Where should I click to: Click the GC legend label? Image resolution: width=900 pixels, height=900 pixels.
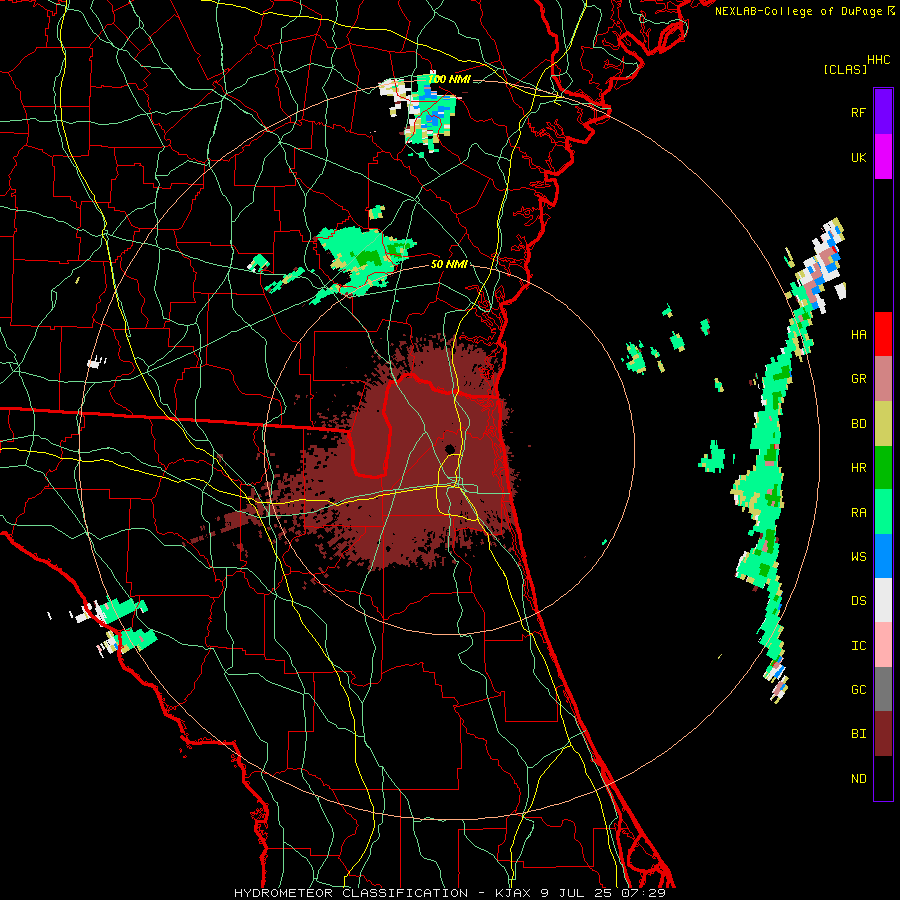858,690
